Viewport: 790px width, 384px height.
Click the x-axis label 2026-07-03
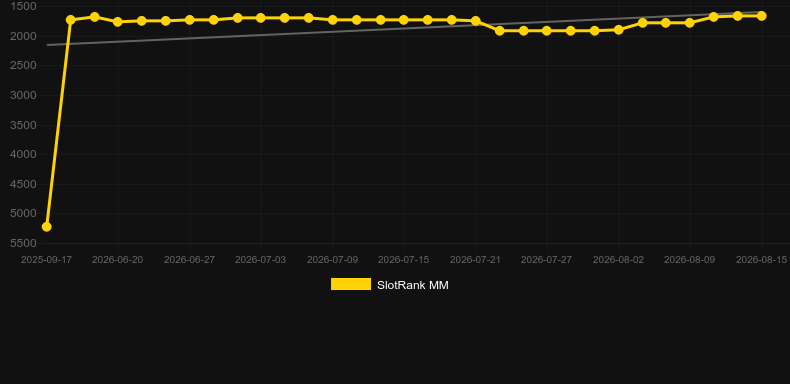pyautogui.click(x=260, y=260)
